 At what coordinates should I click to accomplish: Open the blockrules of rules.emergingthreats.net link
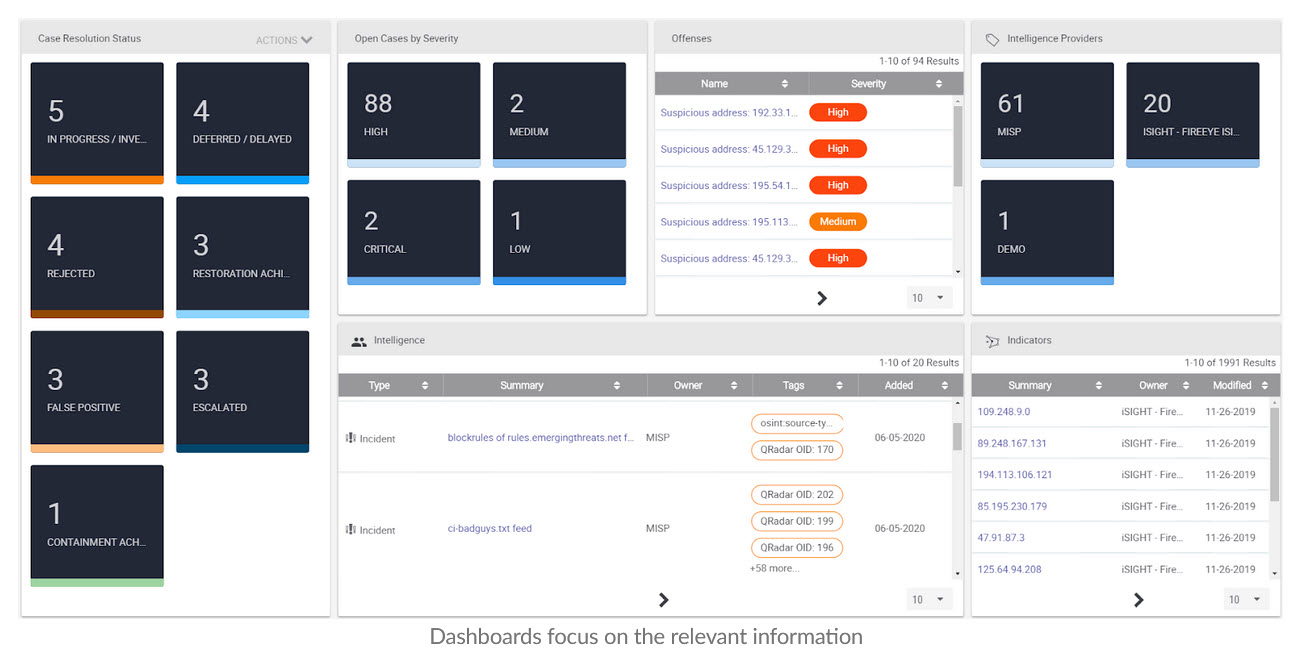click(541, 438)
